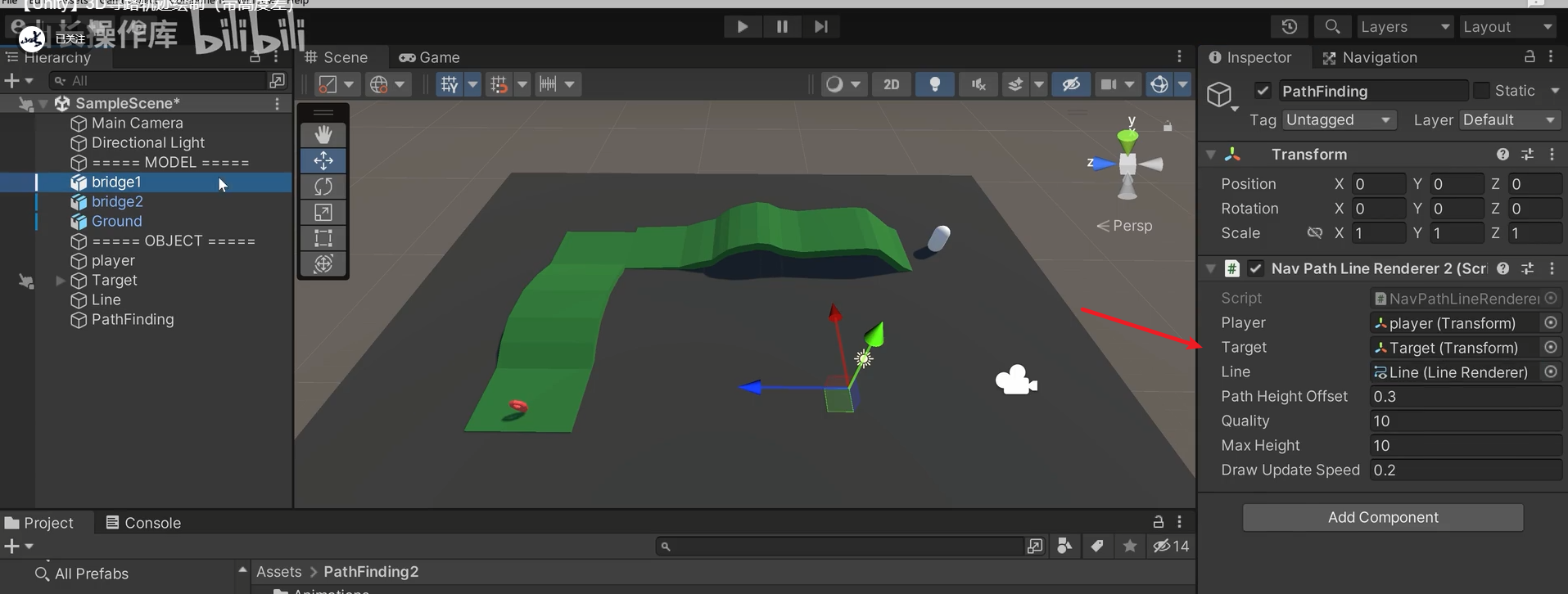Open object picker for Player field

tap(1551, 322)
